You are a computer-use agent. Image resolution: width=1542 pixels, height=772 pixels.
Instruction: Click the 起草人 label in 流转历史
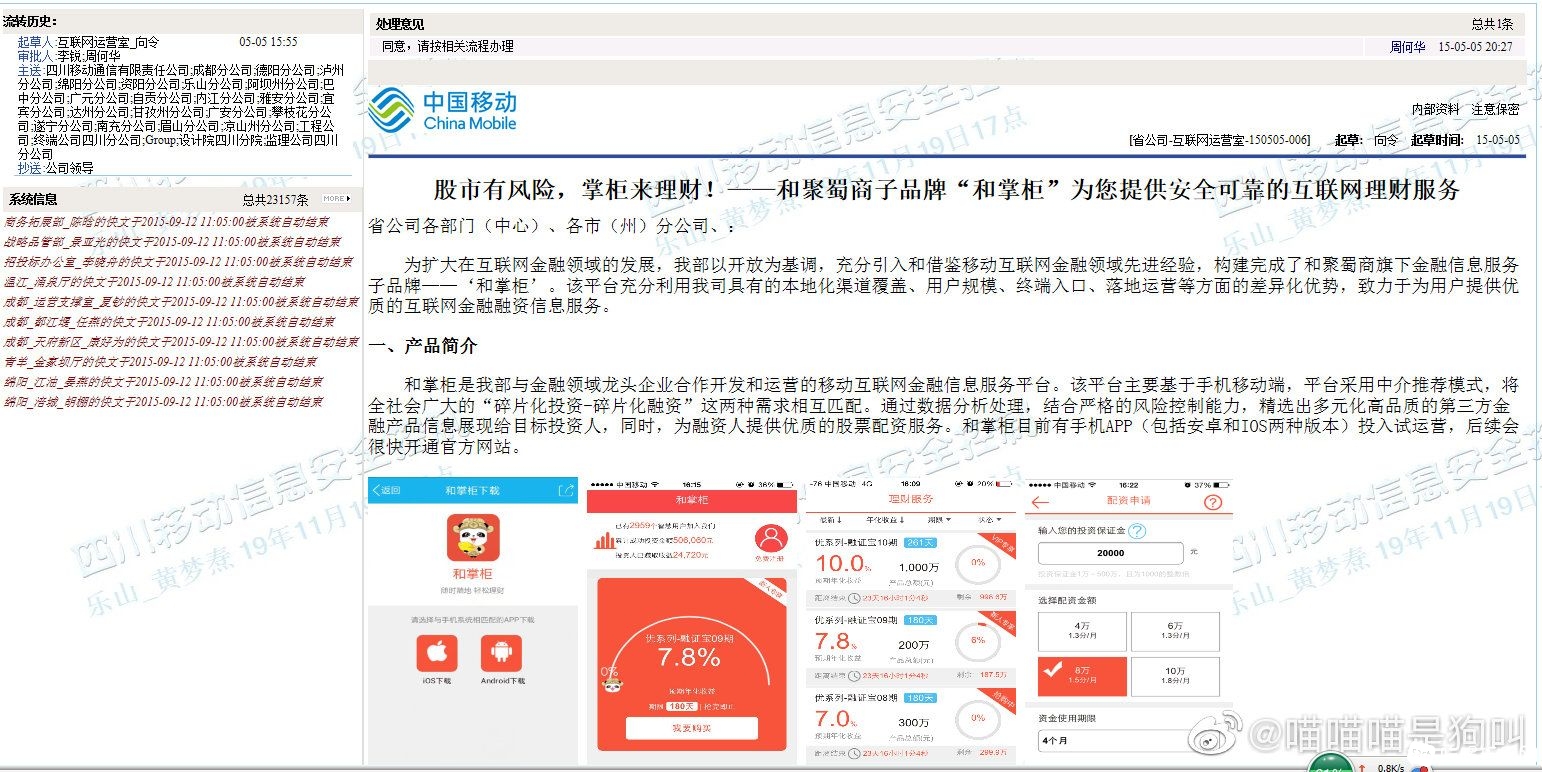[35, 43]
